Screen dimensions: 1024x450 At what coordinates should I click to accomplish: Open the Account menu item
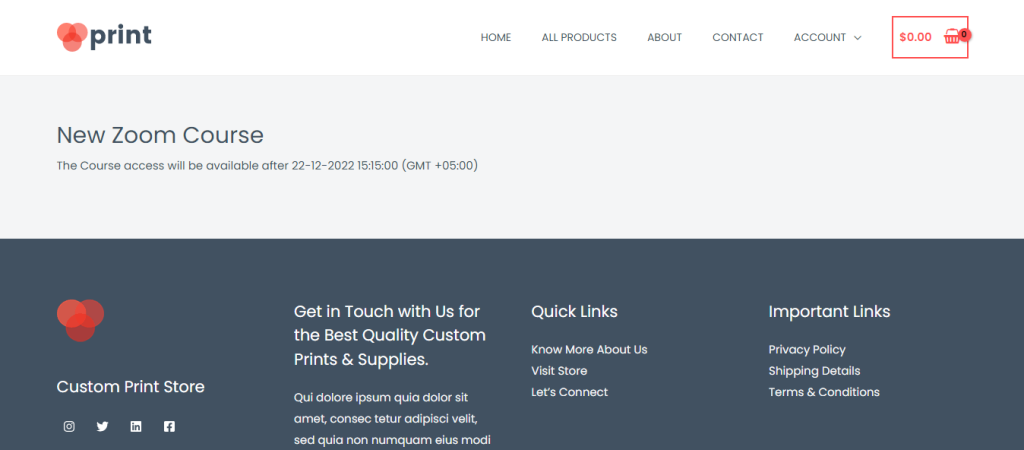click(820, 37)
